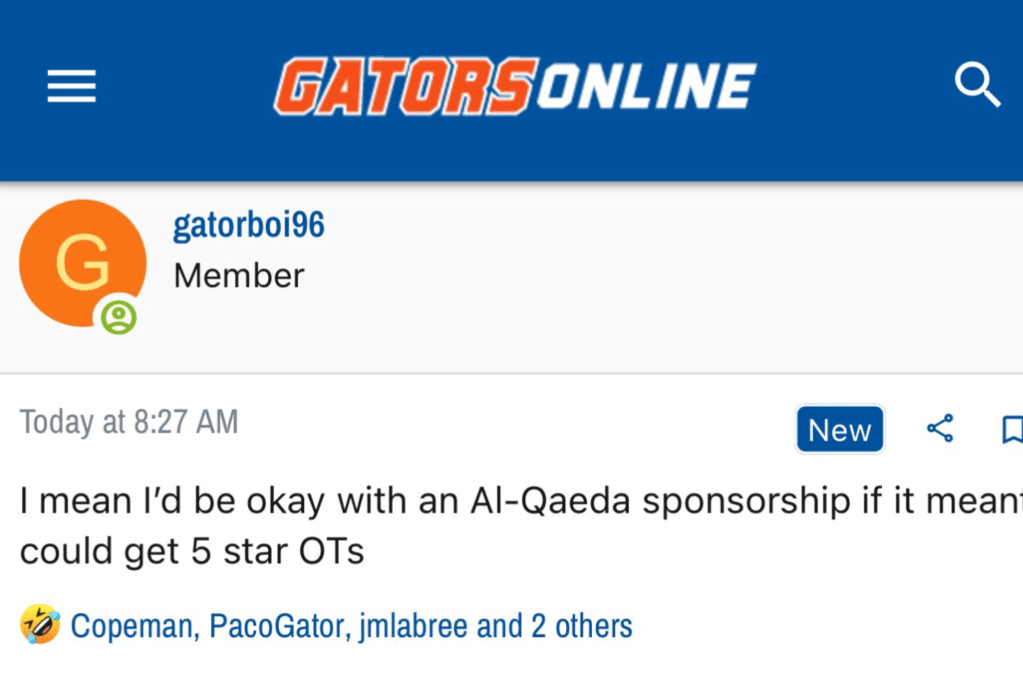Open gatorboi96's orange G avatar
This screenshot has height=673, width=1023.
pyautogui.click(x=82, y=263)
